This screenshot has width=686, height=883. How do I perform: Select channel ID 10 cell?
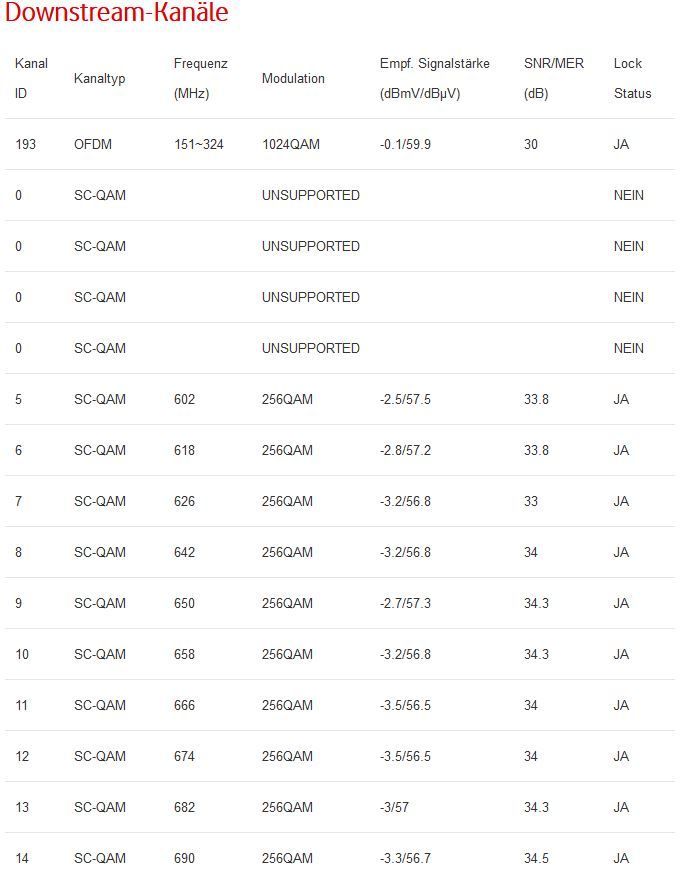coord(22,654)
